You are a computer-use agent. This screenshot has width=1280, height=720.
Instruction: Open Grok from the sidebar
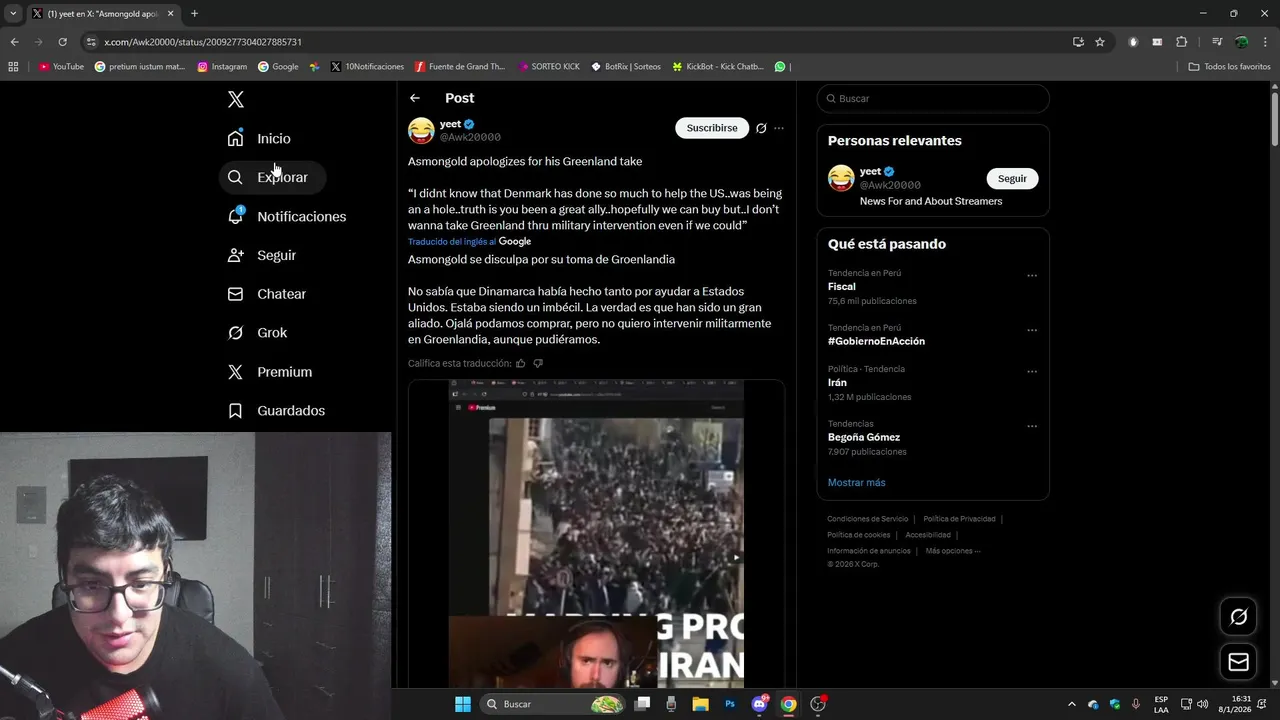[x=259, y=333]
